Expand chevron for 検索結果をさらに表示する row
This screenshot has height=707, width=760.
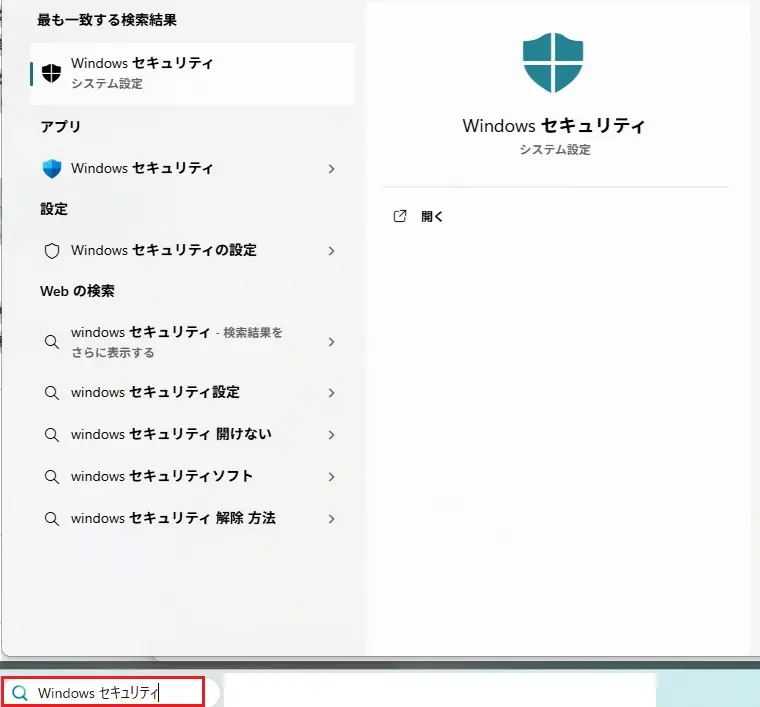pos(332,342)
